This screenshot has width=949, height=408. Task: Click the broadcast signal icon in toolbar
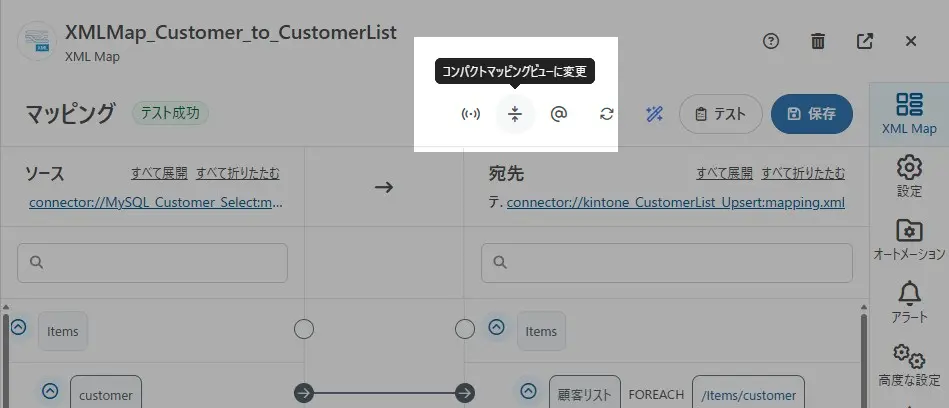pos(470,114)
